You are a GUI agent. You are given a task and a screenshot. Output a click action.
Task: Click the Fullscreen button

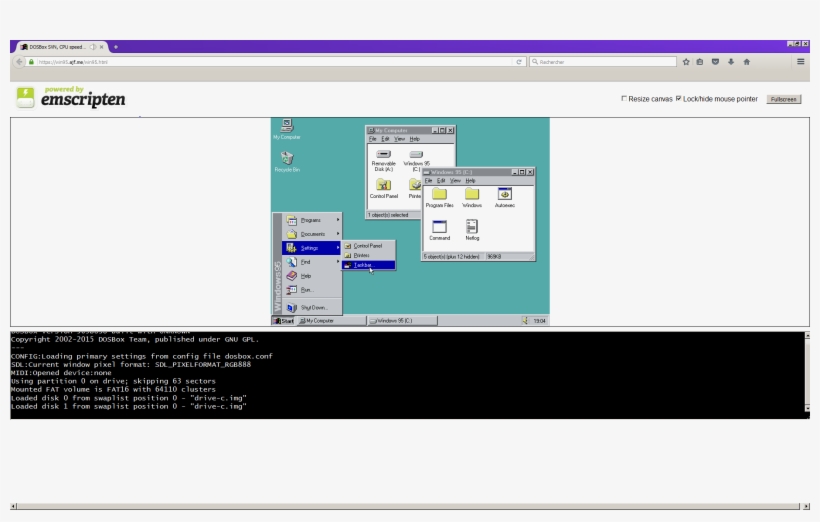click(x=783, y=99)
